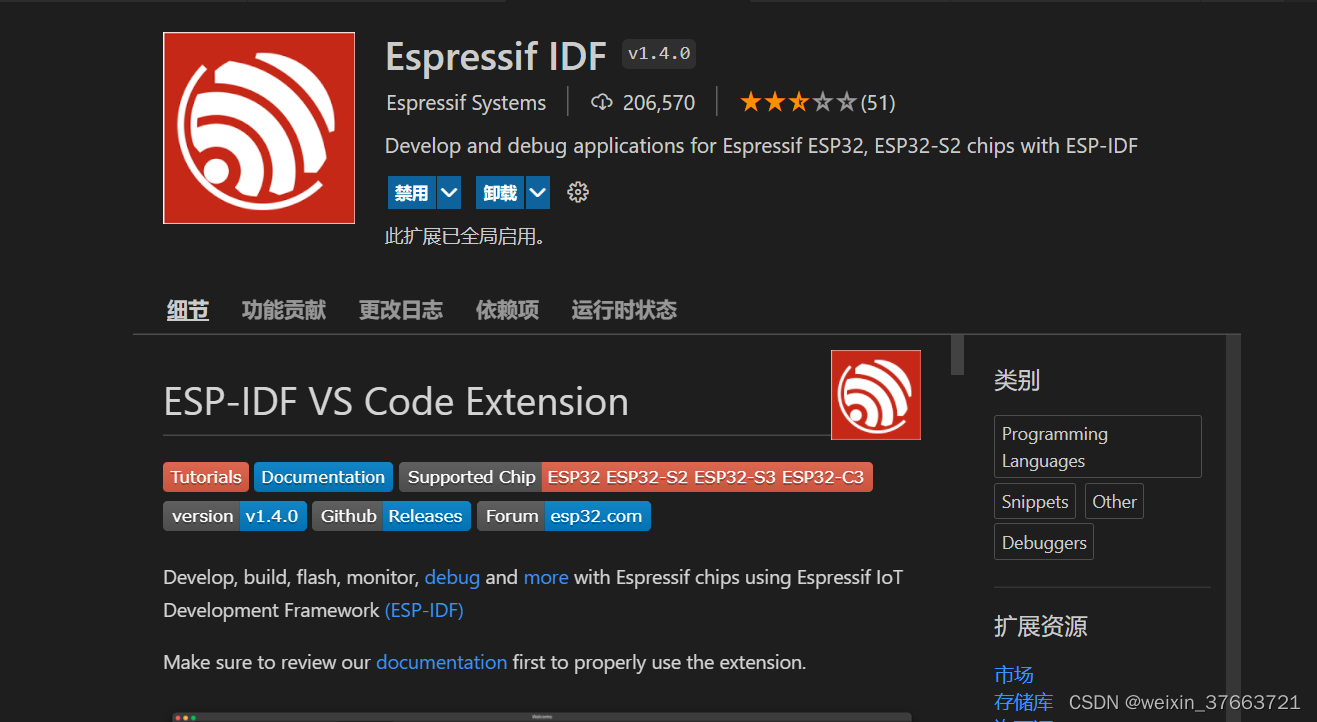Click the large Espressif extension logo
Viewport: 1317px width, 722px height.
(259, 128)
